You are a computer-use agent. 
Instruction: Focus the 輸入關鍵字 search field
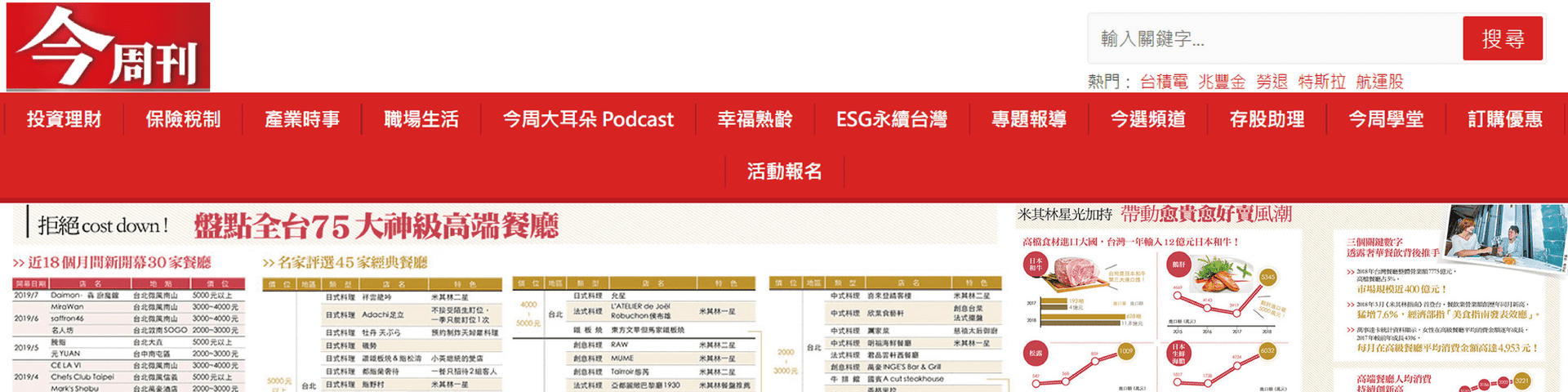[x=1275, y=38]
